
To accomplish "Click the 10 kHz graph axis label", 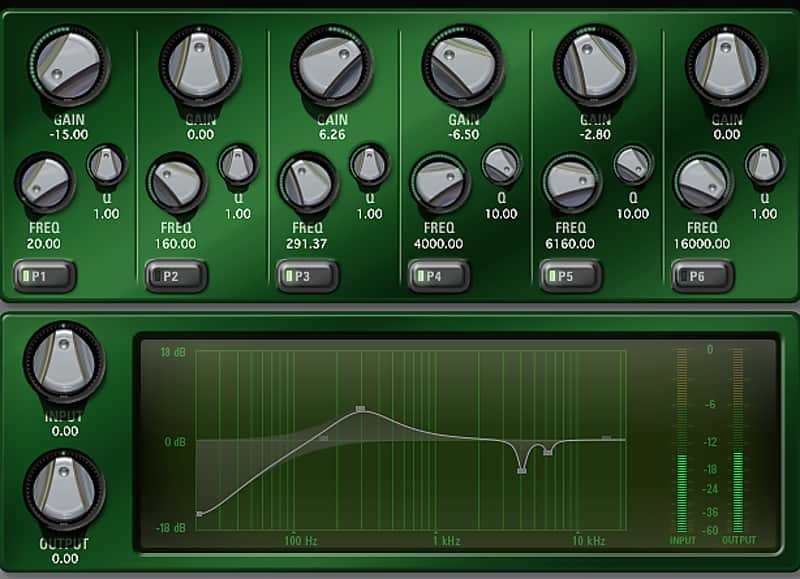I will click(588, 541).
